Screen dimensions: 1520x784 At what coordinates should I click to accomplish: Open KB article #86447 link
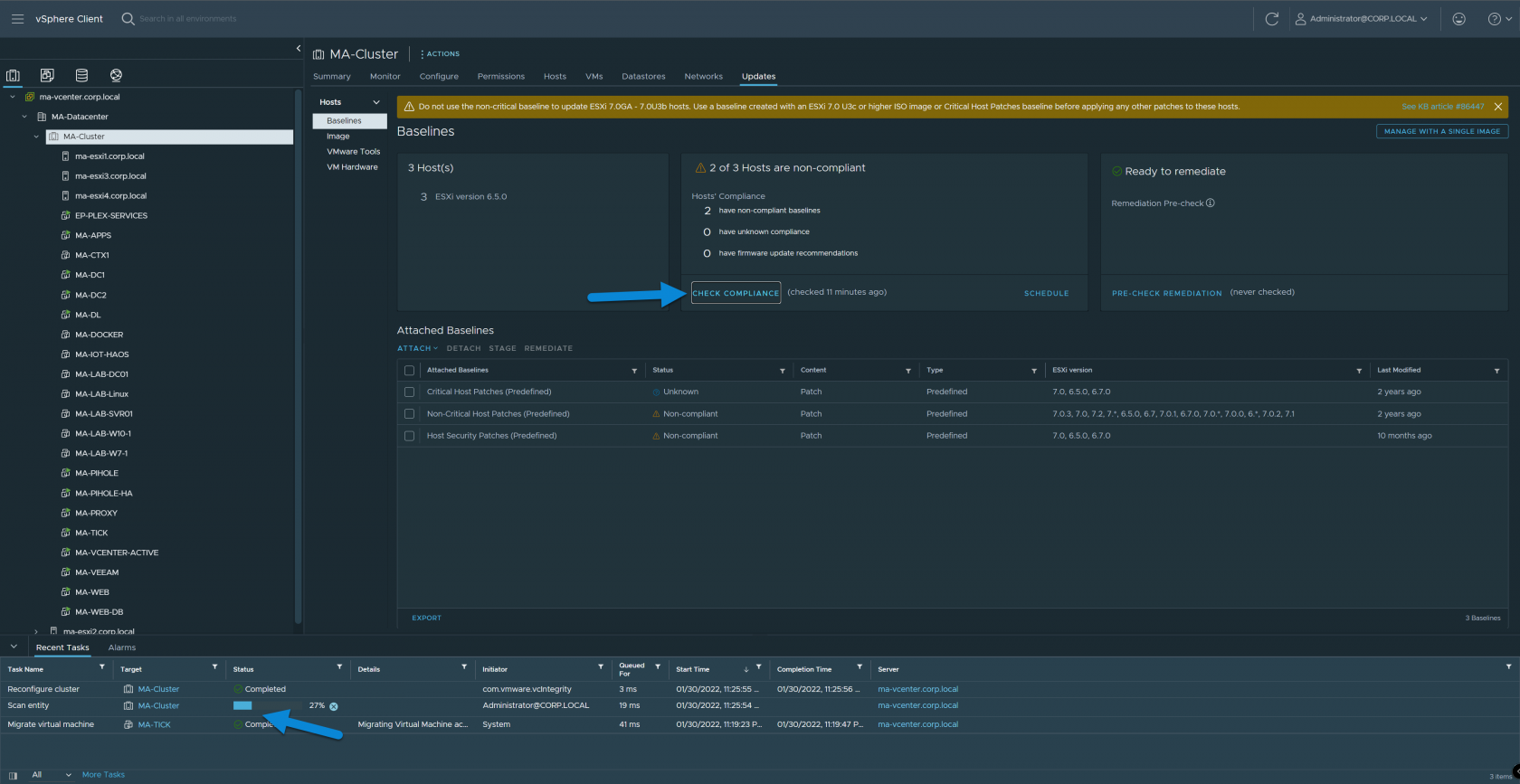(1442, 107)
